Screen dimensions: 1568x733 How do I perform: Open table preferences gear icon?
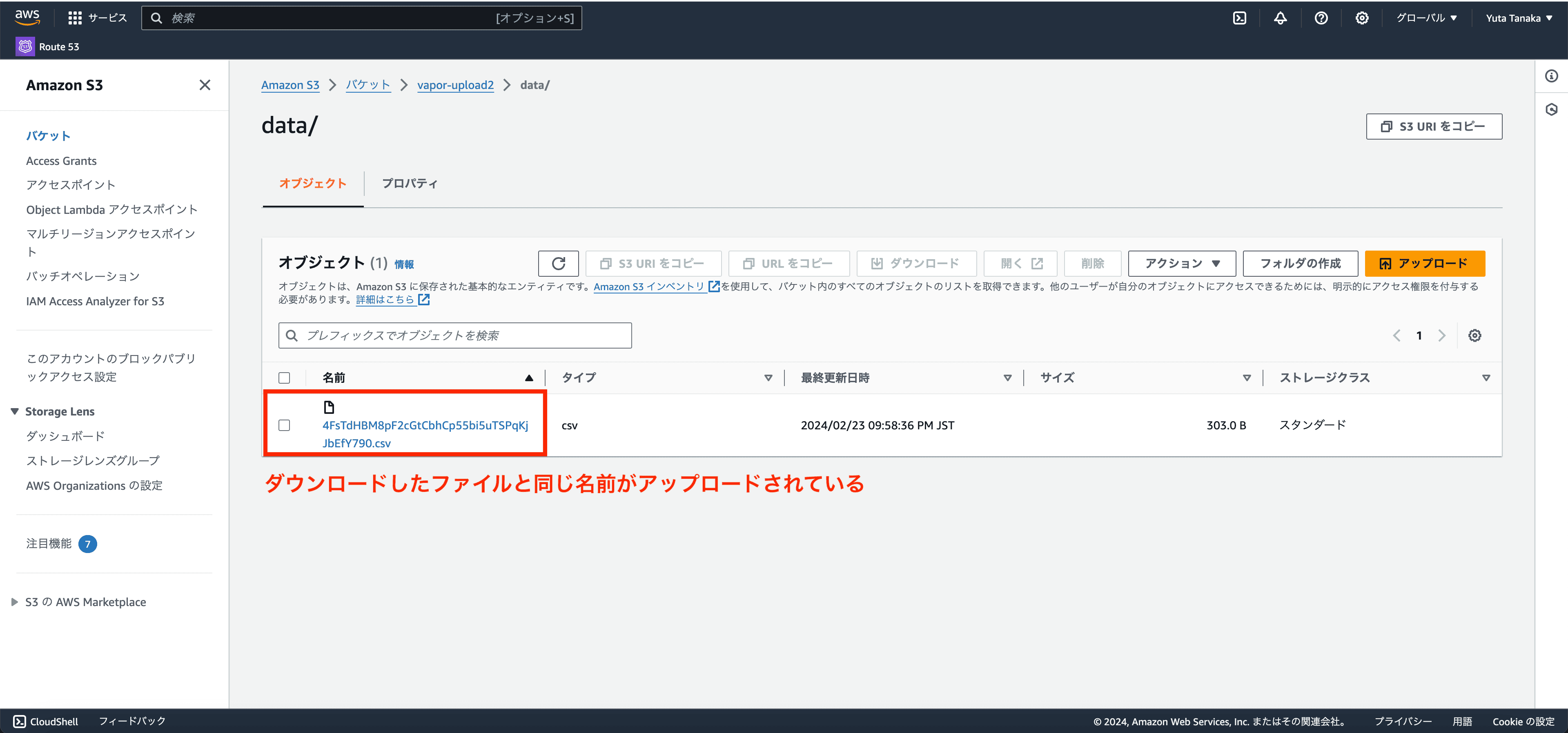[1474, 336]
